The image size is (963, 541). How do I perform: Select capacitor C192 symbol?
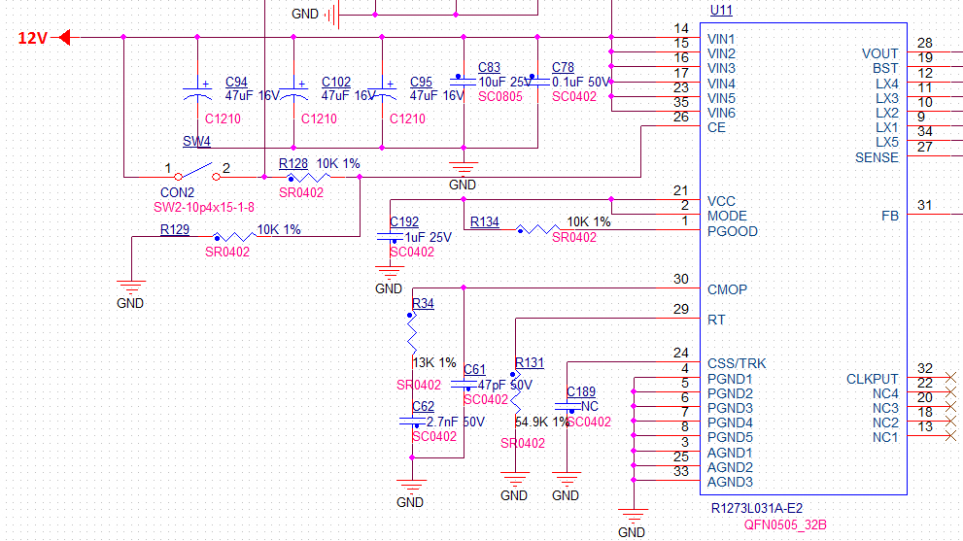click(x=391, y=236)
